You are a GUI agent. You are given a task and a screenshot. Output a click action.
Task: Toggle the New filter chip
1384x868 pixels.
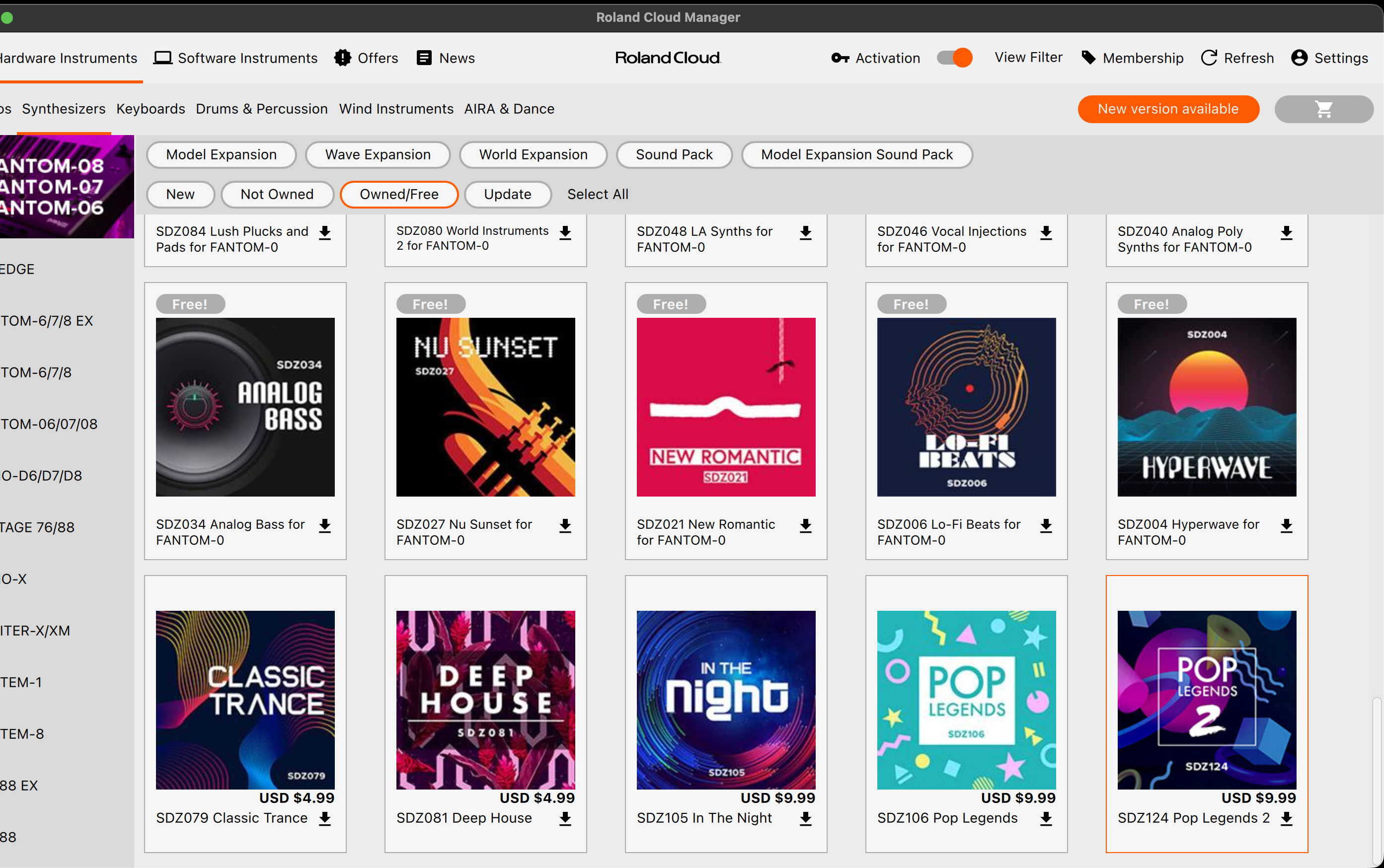180,194
